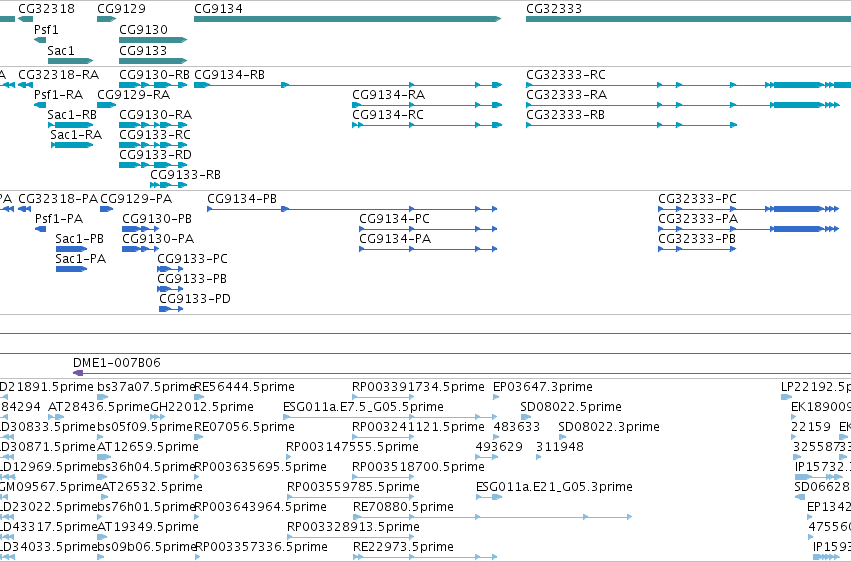Select transcript CG9134-RB

230,74
